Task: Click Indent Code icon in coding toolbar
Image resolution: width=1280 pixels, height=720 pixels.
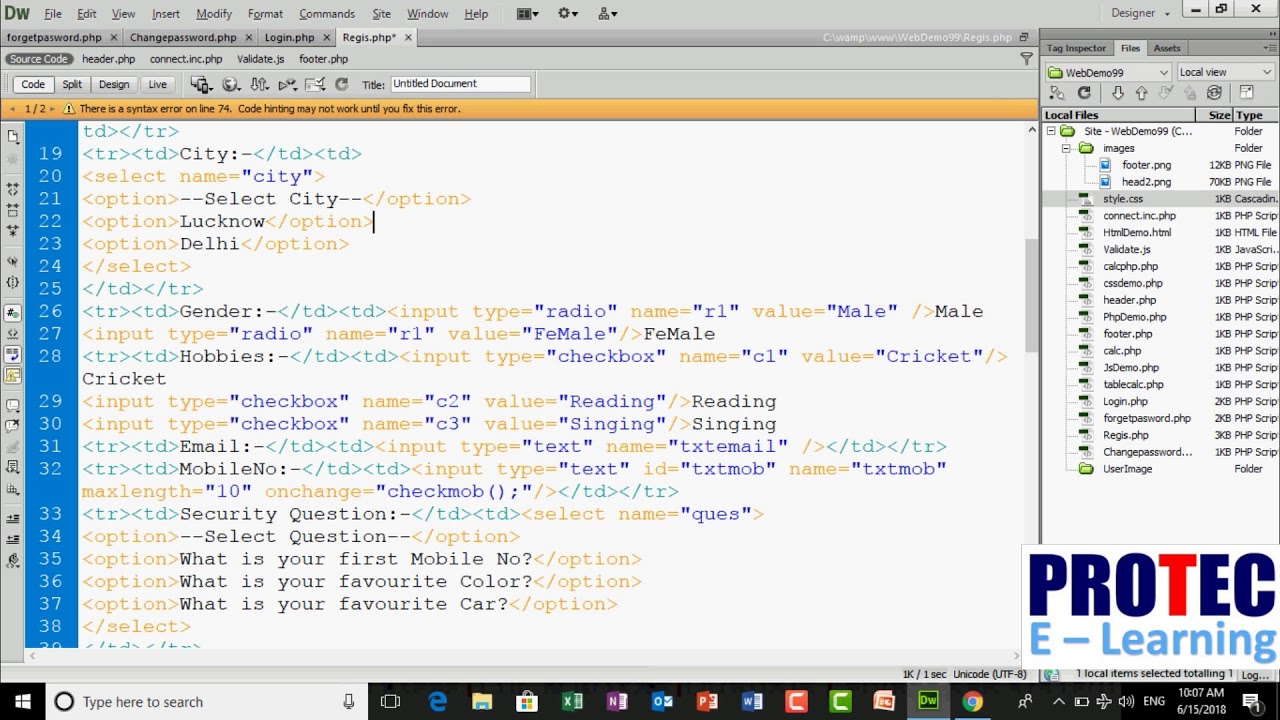Action: (12, 517)
